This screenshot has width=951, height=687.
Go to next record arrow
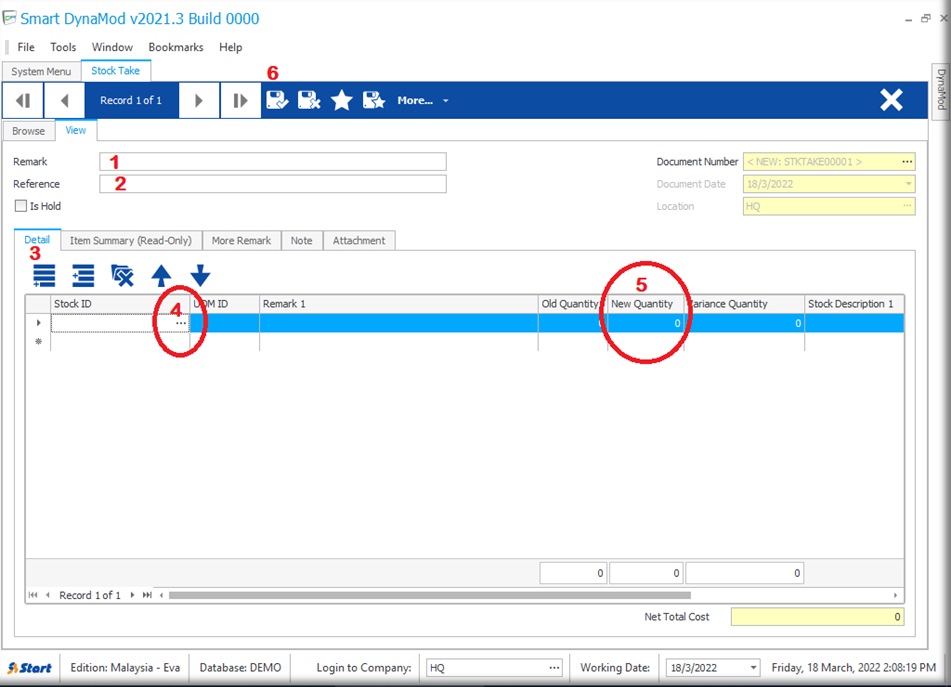coord(199,100)
